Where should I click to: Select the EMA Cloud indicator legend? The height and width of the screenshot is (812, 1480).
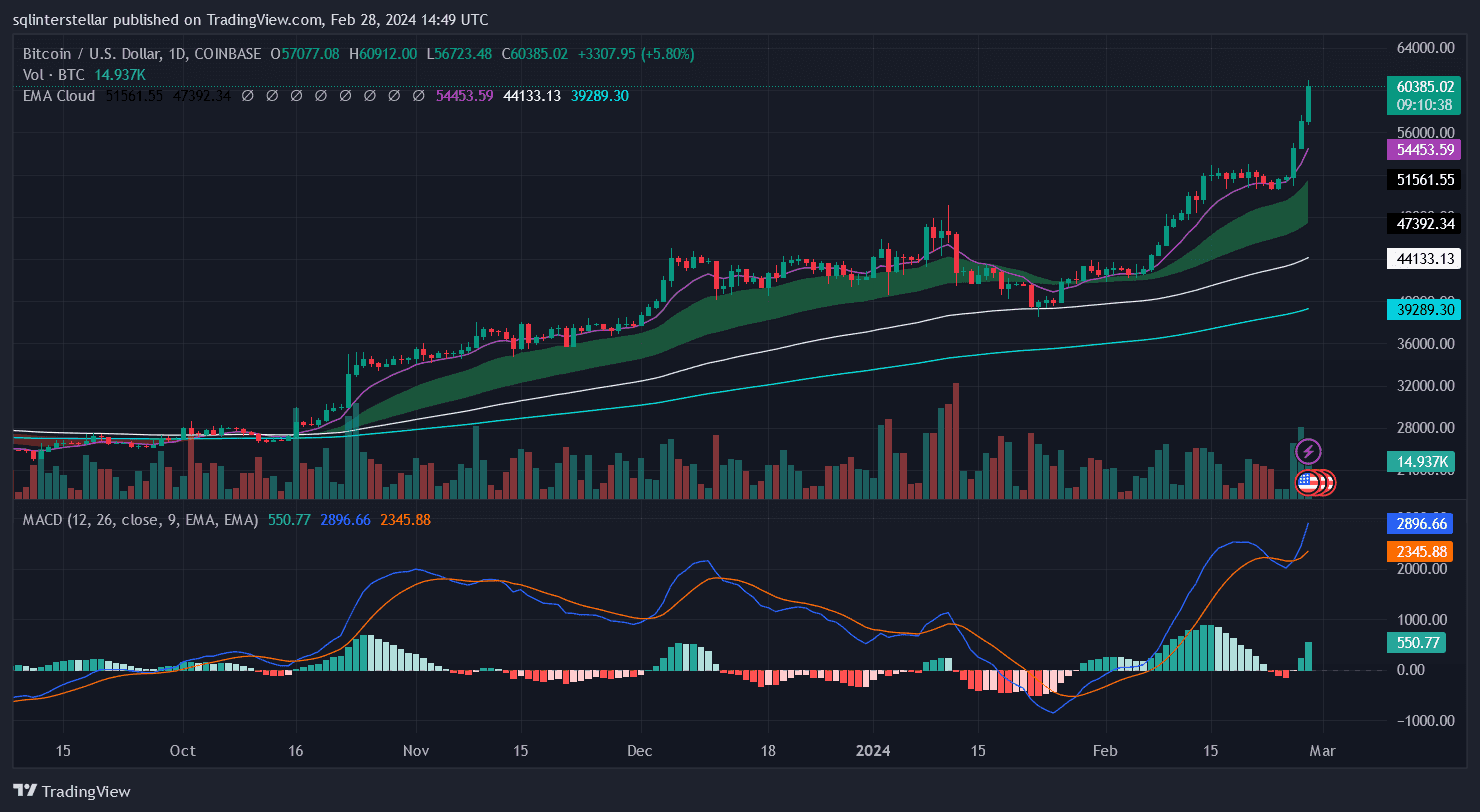59,96
